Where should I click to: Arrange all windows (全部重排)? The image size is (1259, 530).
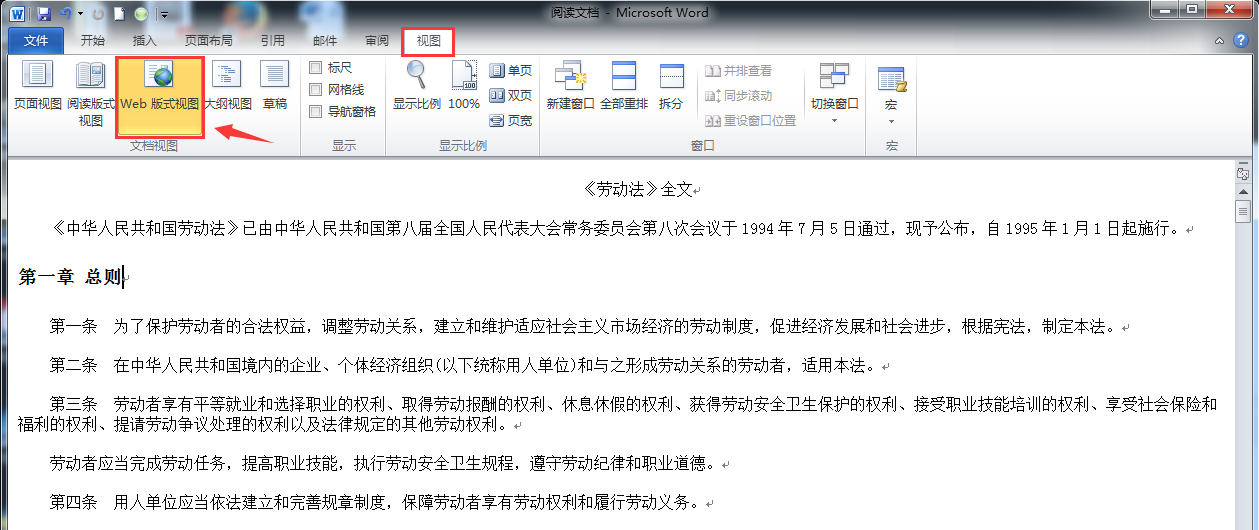[624, 87]
